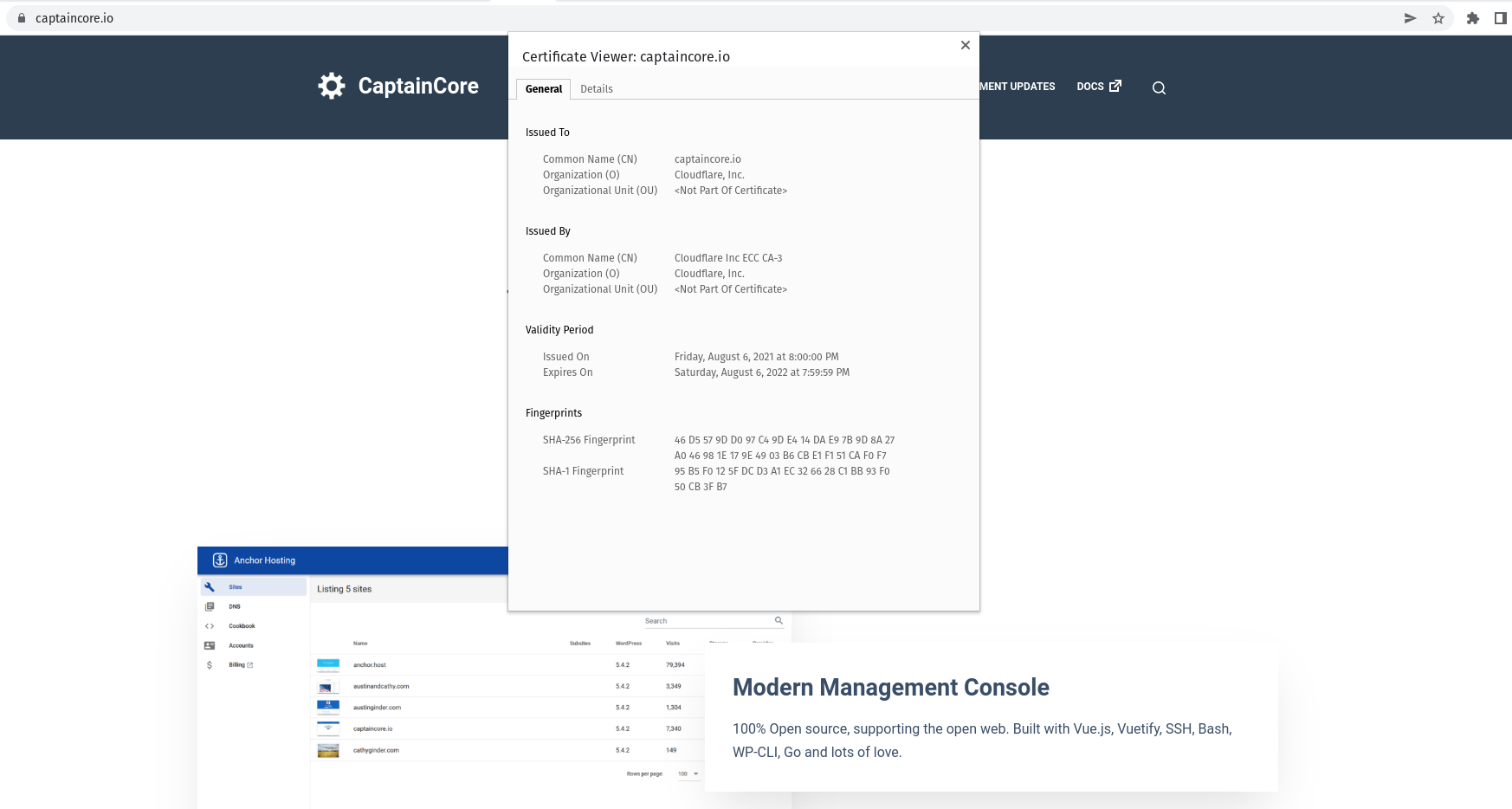Click the CaptainCore site title

tap(418, 86)
